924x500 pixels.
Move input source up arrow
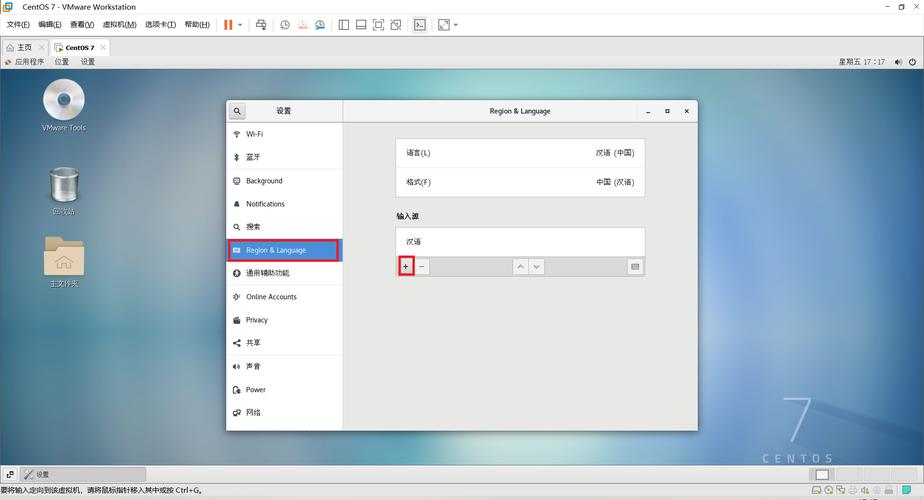(520, 267)
